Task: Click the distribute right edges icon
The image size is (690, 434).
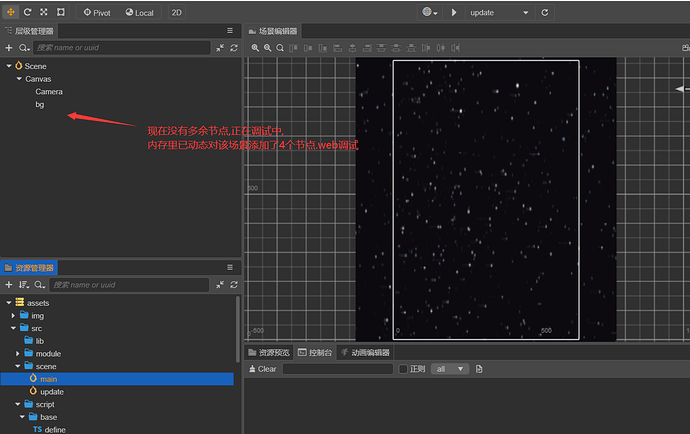Action: pyautogui.click(x=455, y=48)
